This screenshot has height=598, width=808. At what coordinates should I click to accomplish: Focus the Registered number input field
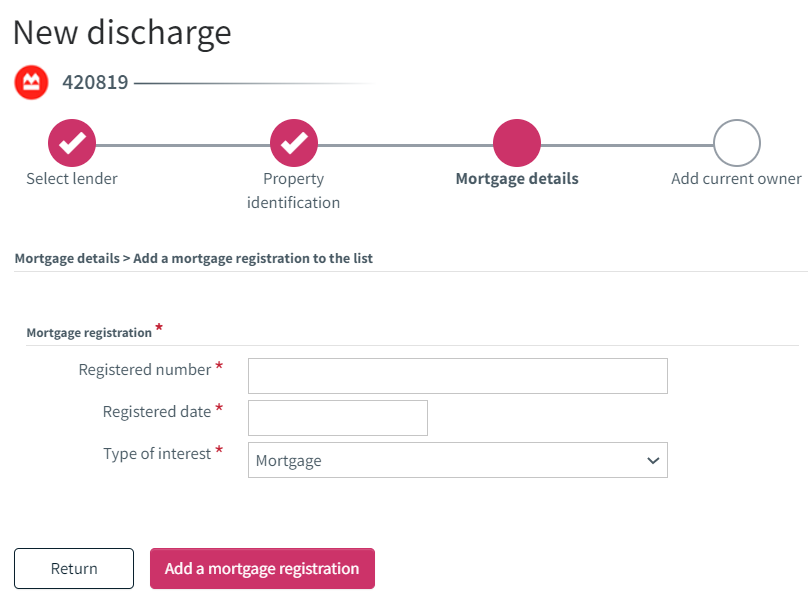(458, 376)
